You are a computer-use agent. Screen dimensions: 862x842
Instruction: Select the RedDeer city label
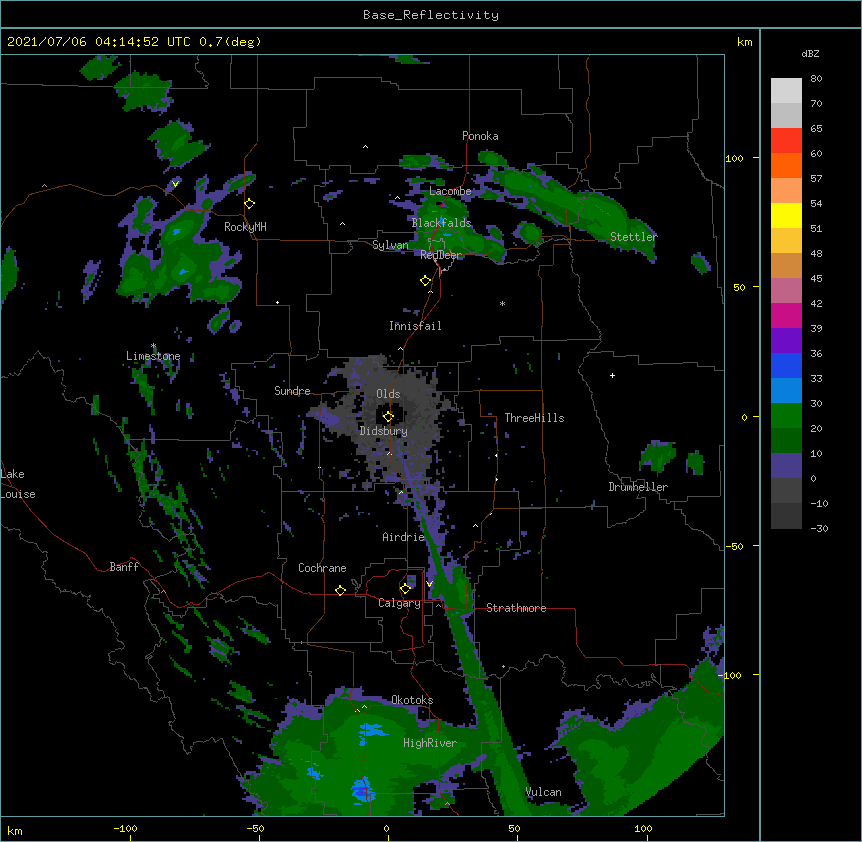coord(441,255)
